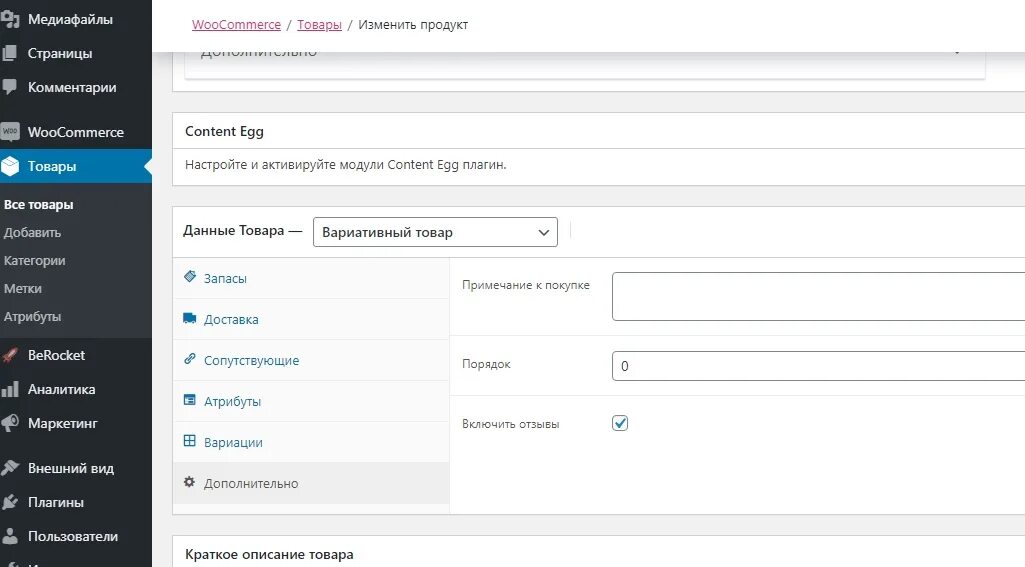This screenshot has height=567, width=1025.
Task: Click the BeRocket rocket icon
Action: [10, 355]
